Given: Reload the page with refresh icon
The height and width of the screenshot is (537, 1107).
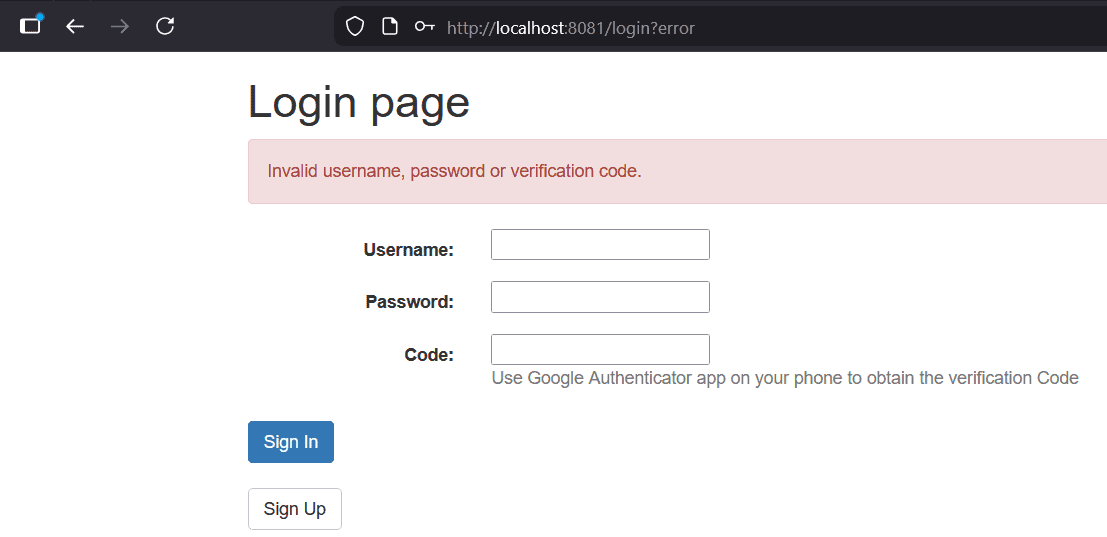Looking at the screenshot, I should coord(165,27).
